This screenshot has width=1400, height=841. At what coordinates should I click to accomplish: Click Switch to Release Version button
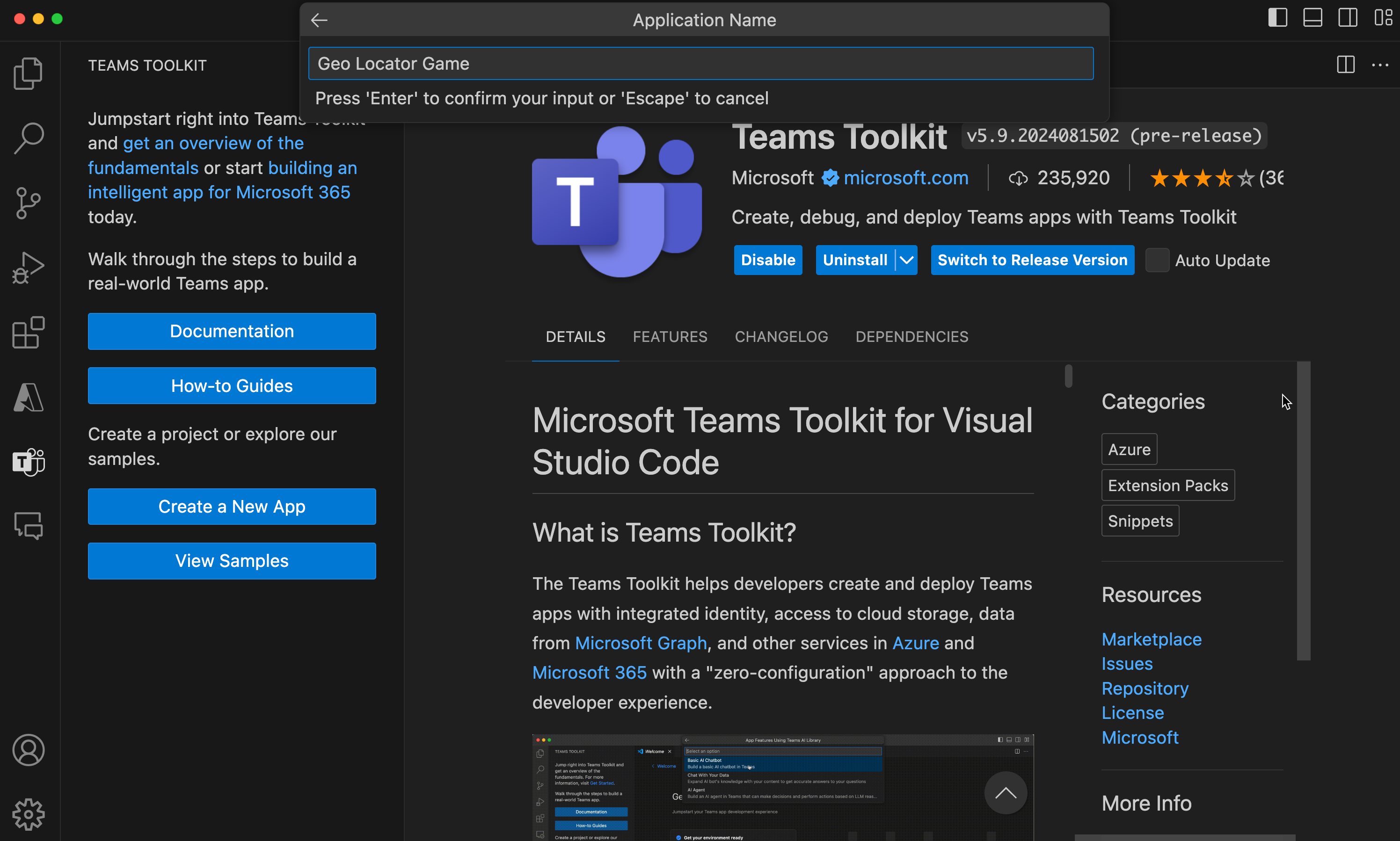point(1032,260)
